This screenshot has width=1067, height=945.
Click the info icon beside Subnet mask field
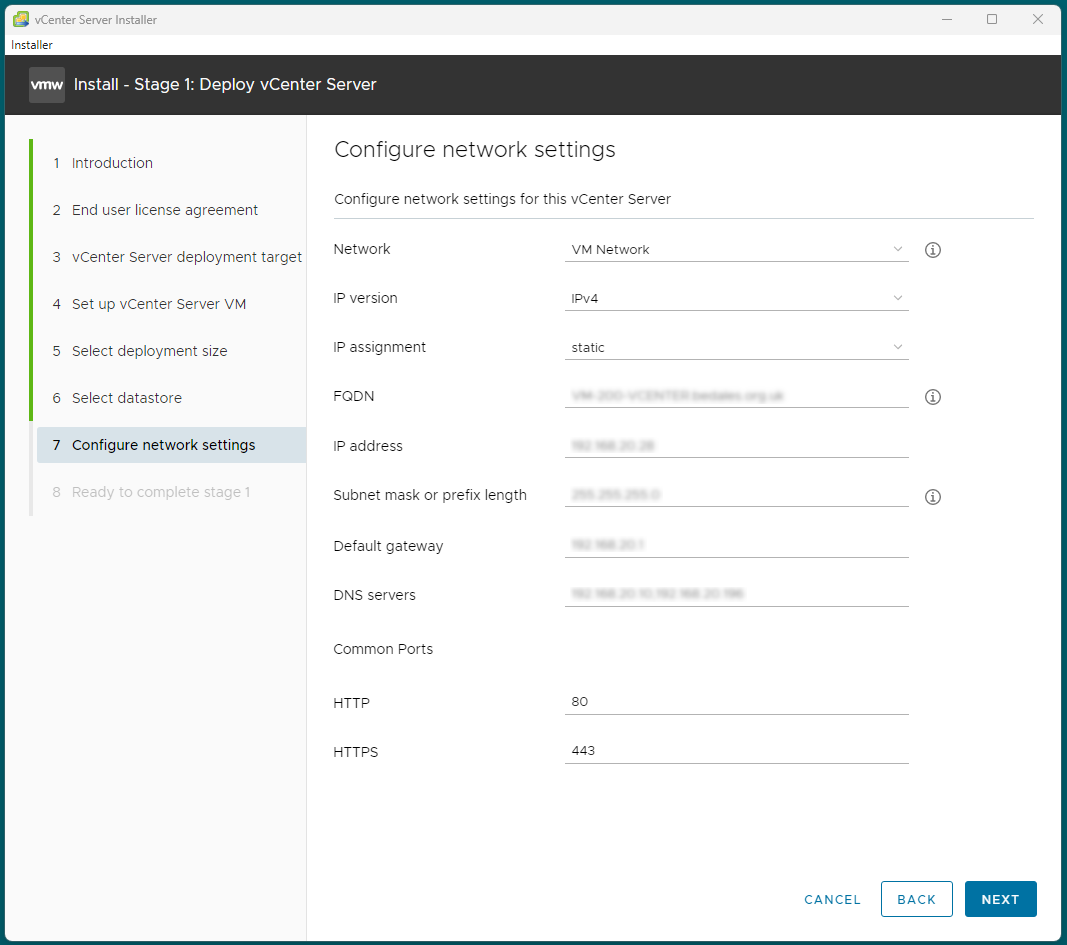click(932, 497)
